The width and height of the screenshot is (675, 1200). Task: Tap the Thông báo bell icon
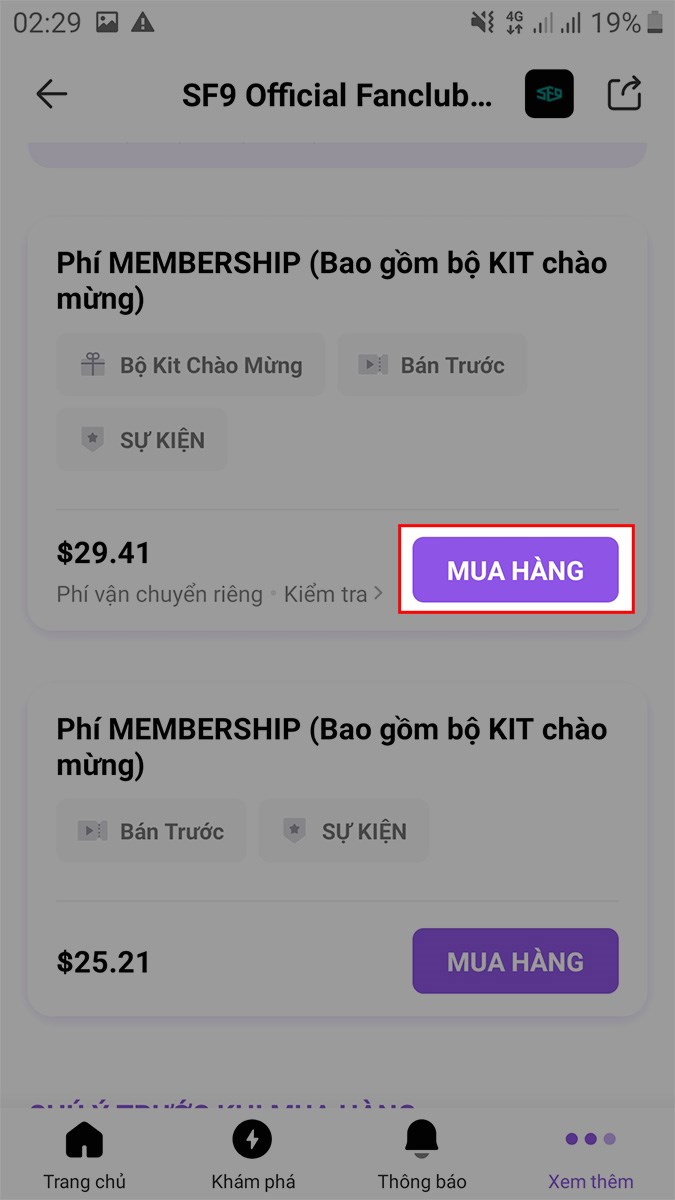coord(421,1138)
